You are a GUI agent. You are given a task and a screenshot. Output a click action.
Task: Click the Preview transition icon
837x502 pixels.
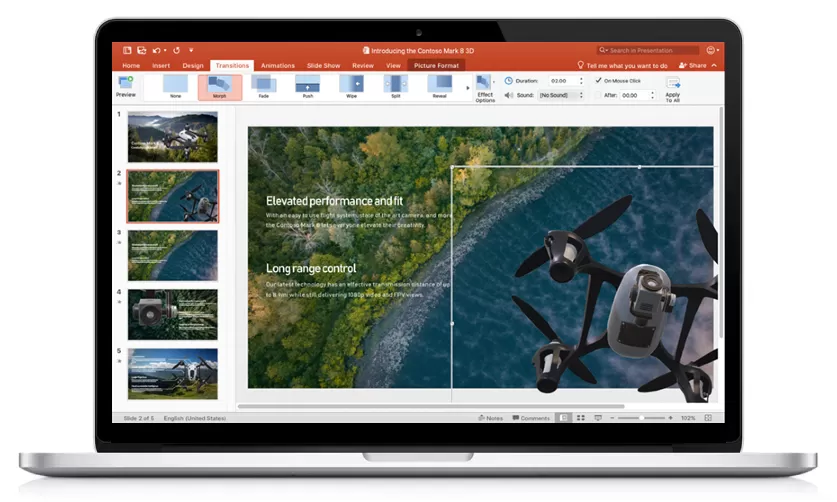tap(126, 84)
